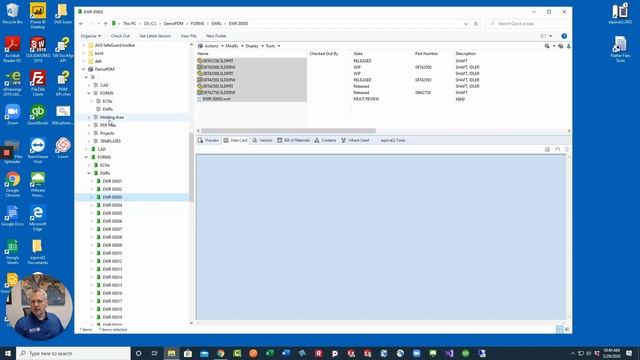Open Recycle Bin on the desktop
The width and height of the screenshot is (640, 360).
click(x=12, y=13)
